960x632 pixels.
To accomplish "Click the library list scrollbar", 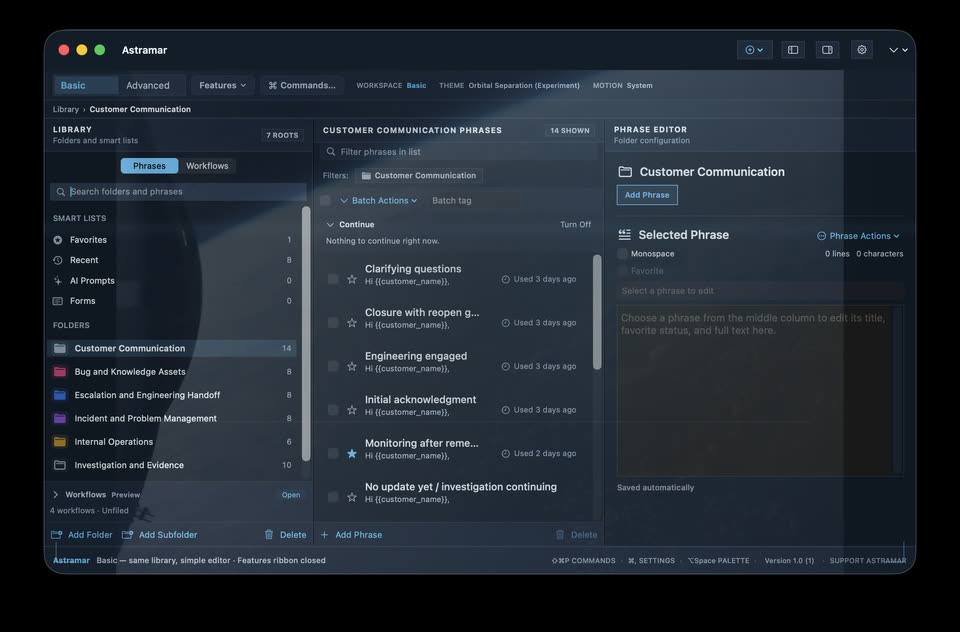I will [306, 334].
